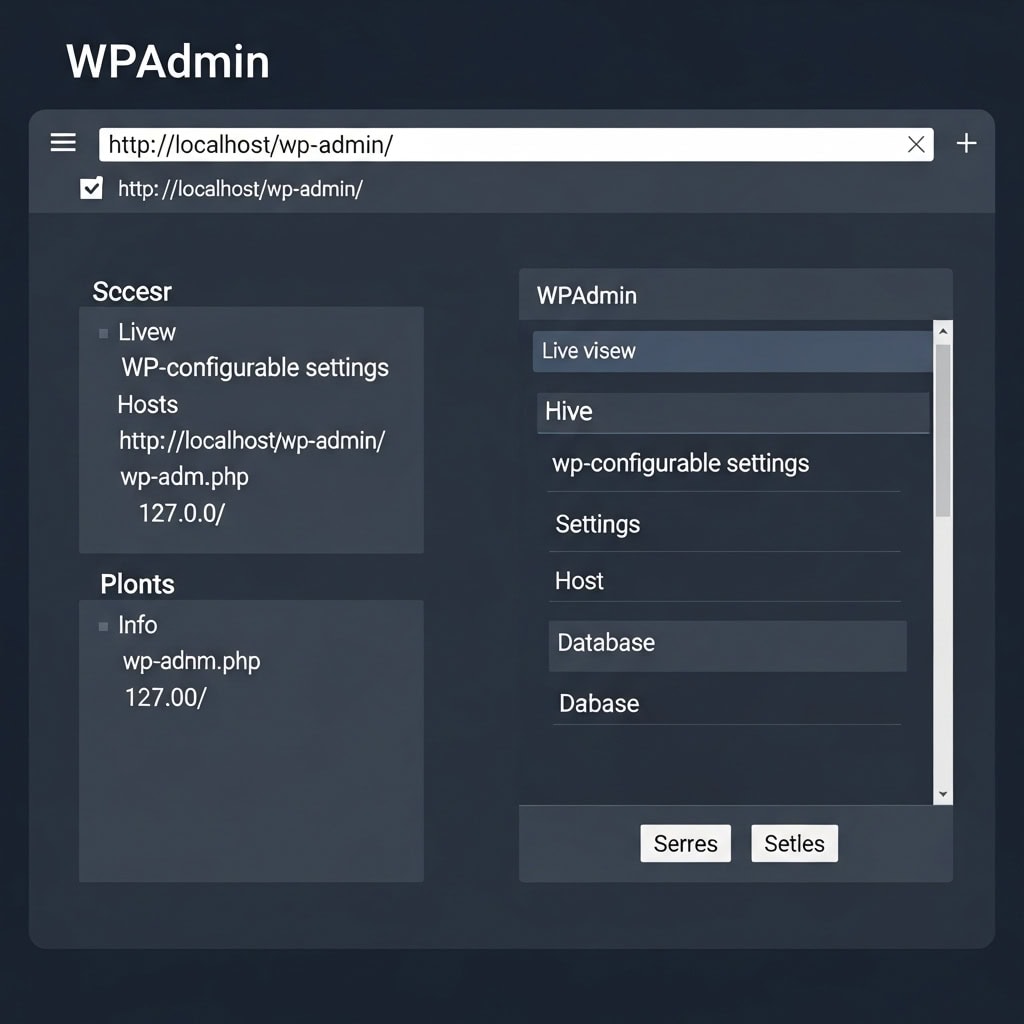Click the Hosts item in left panel
Image resolution: width=1024 pixels, height=1024 pixels.
click(148, 405)
